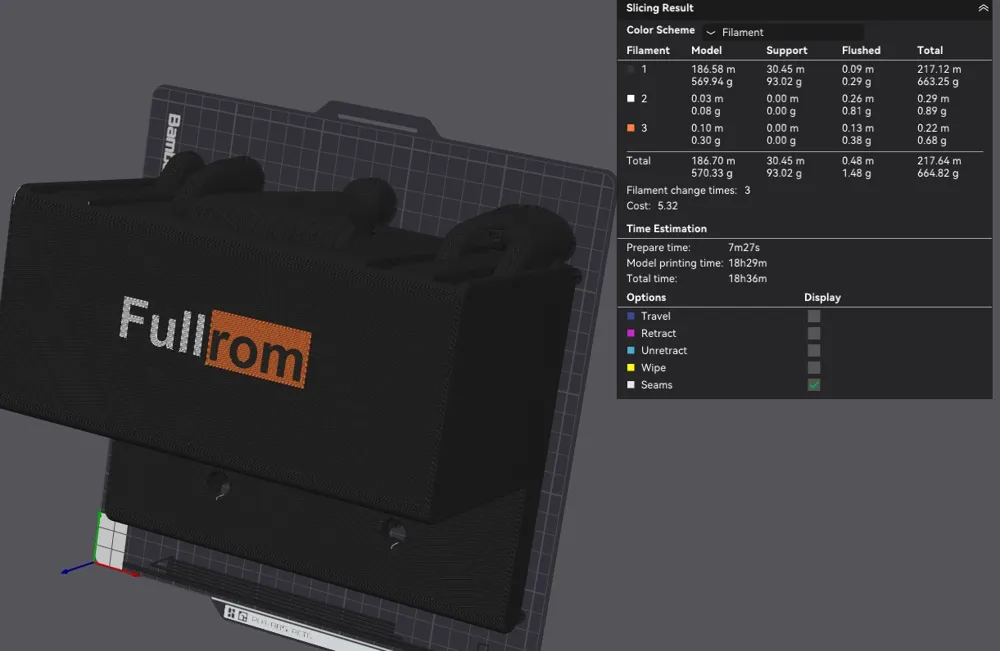Click the Cost 5.32 entry
Image resolution: width=1000 pixels, height=651 pixels.
click(x=652, y=205)
